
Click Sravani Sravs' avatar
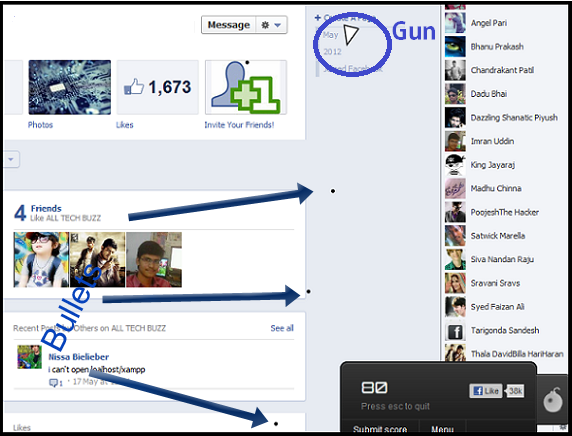pos(455,283)
